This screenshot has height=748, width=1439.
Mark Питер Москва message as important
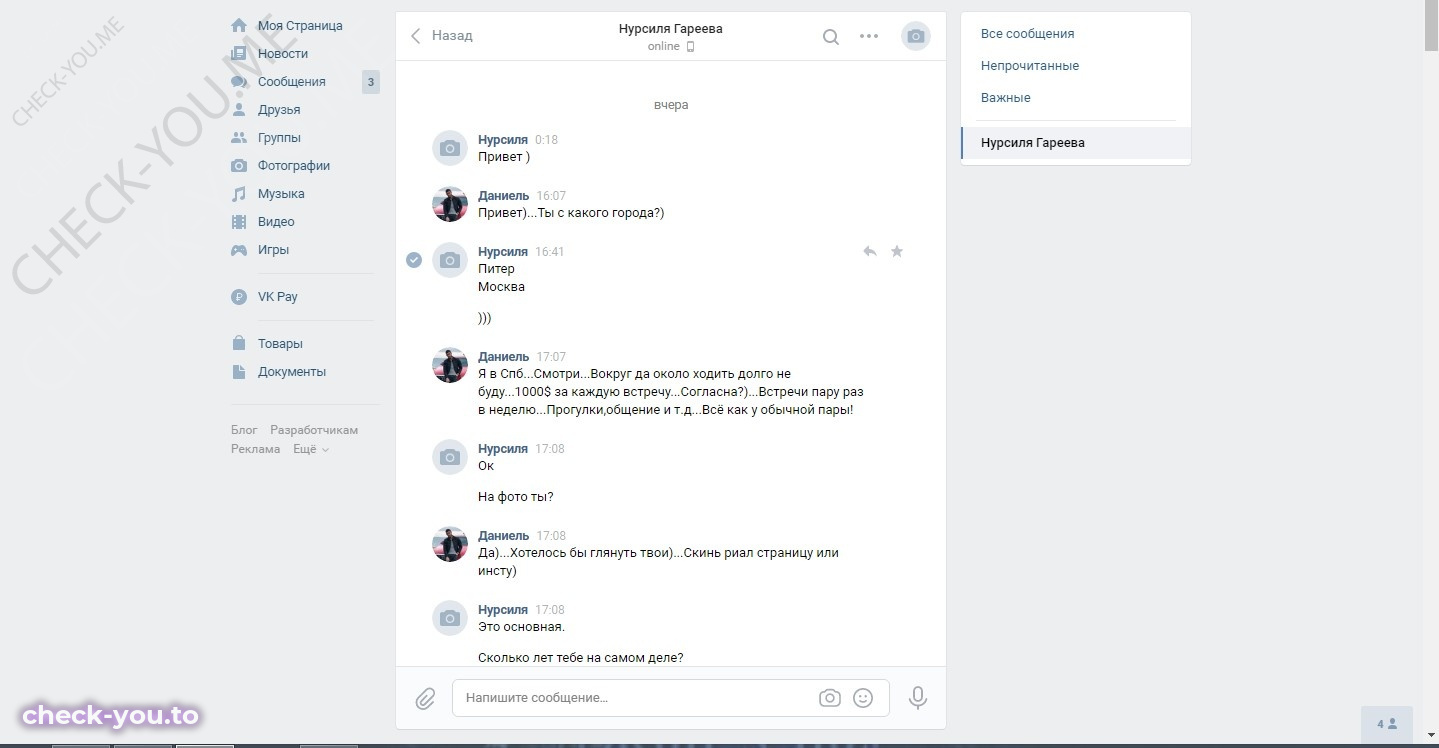[x=897, y=251]
